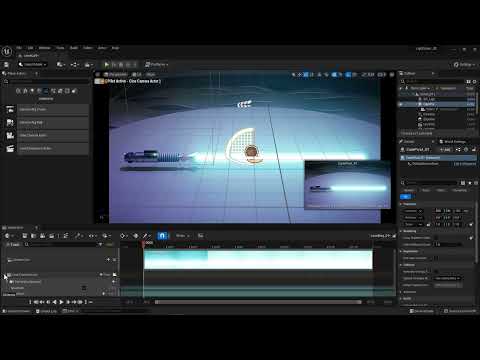
Task: Open the Lit view mode dropdown
Action: tap(137, 74)
